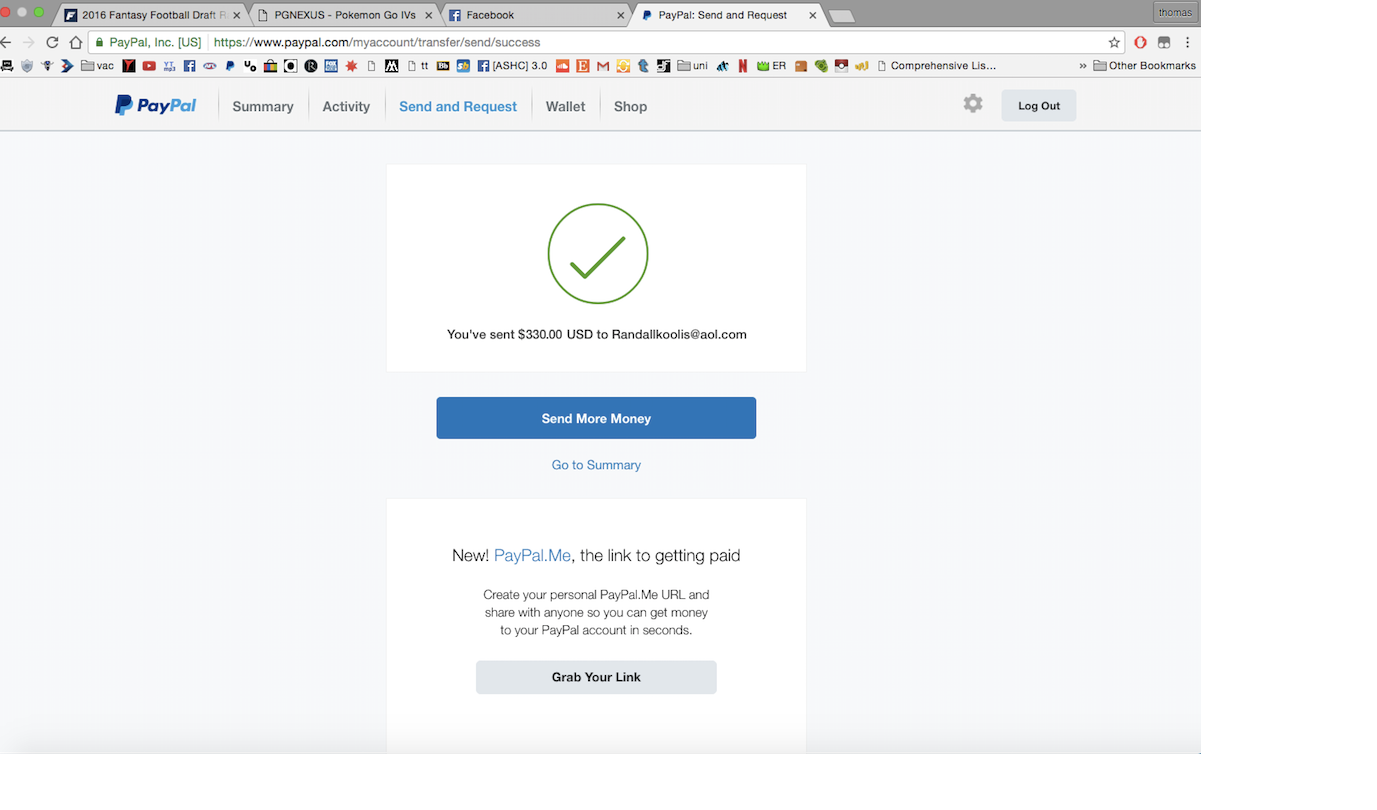The image size is (1377, 810).
Task: Open the Wallet nav item
Action: [565, 106]
